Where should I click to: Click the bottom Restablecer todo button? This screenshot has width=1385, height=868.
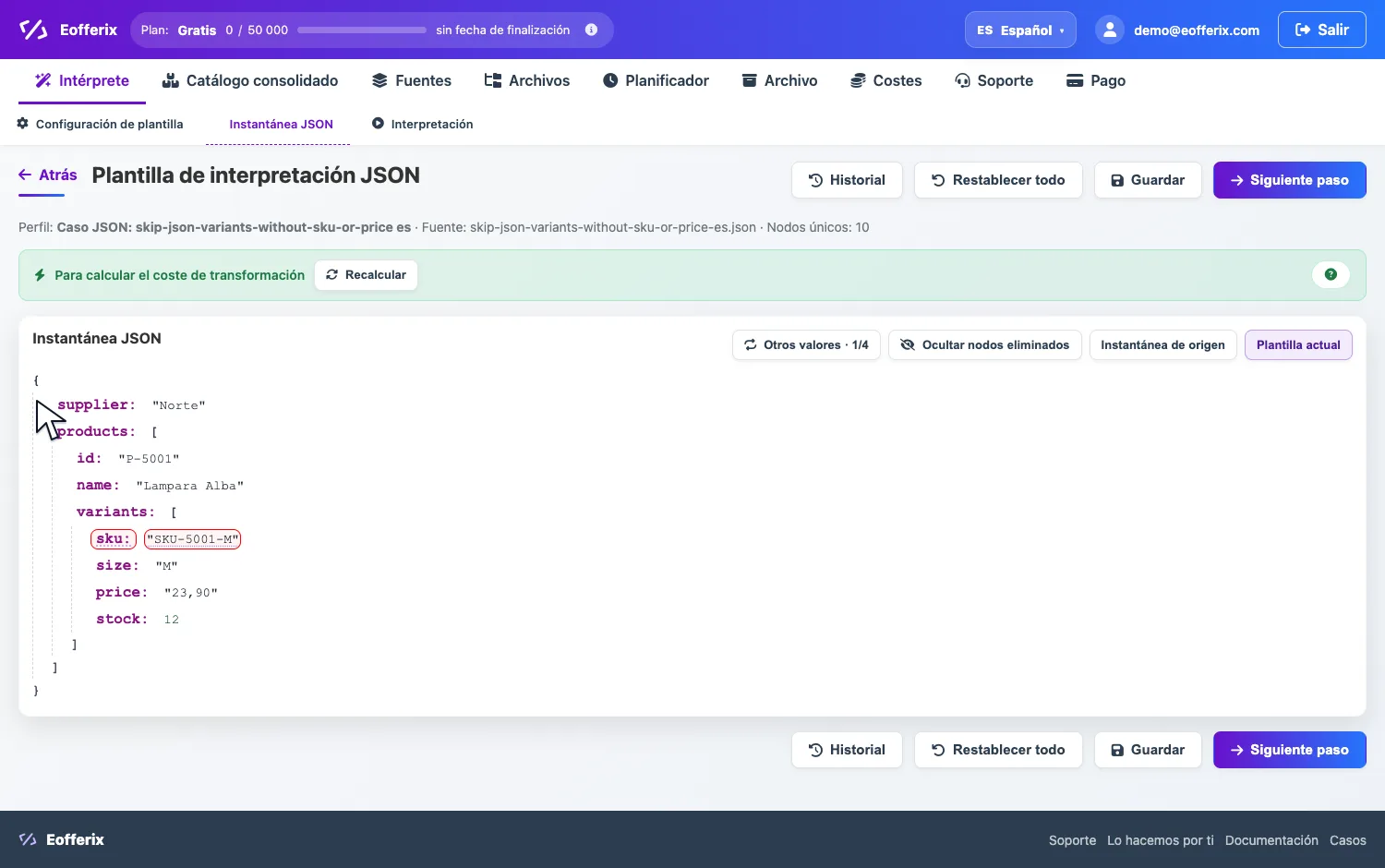[x=998, y=750]
